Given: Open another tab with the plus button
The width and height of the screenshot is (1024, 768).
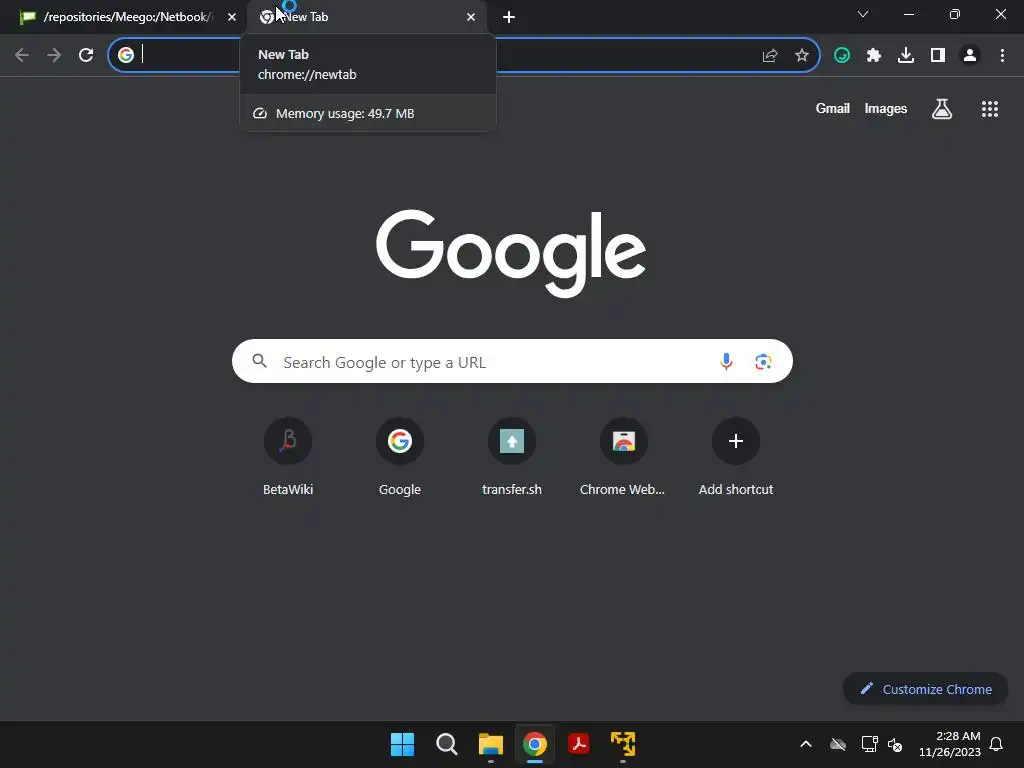Looking at the screenshot, I should point(509,17).
